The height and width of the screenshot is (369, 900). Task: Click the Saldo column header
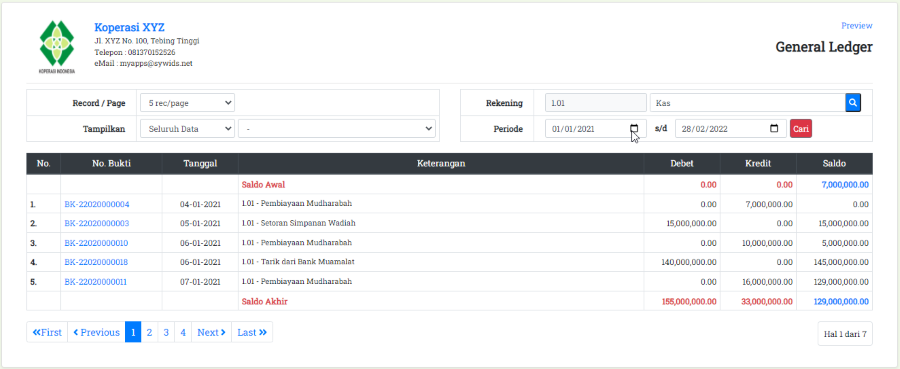point(834,164)
